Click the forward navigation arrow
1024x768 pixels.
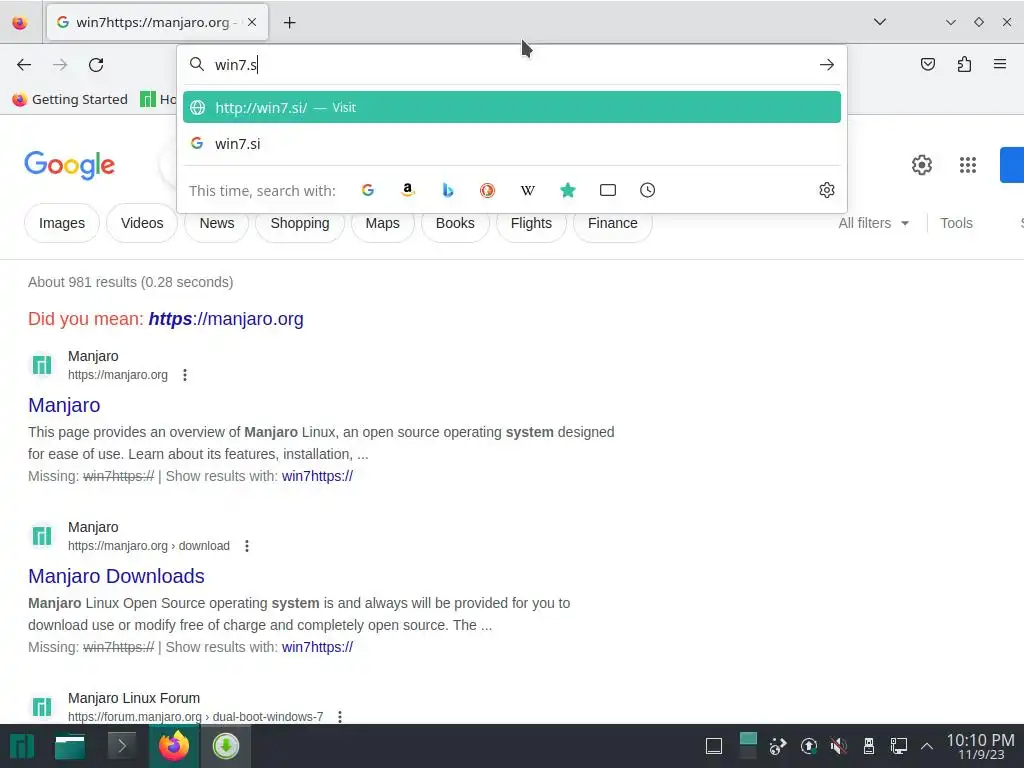point(60,65)
